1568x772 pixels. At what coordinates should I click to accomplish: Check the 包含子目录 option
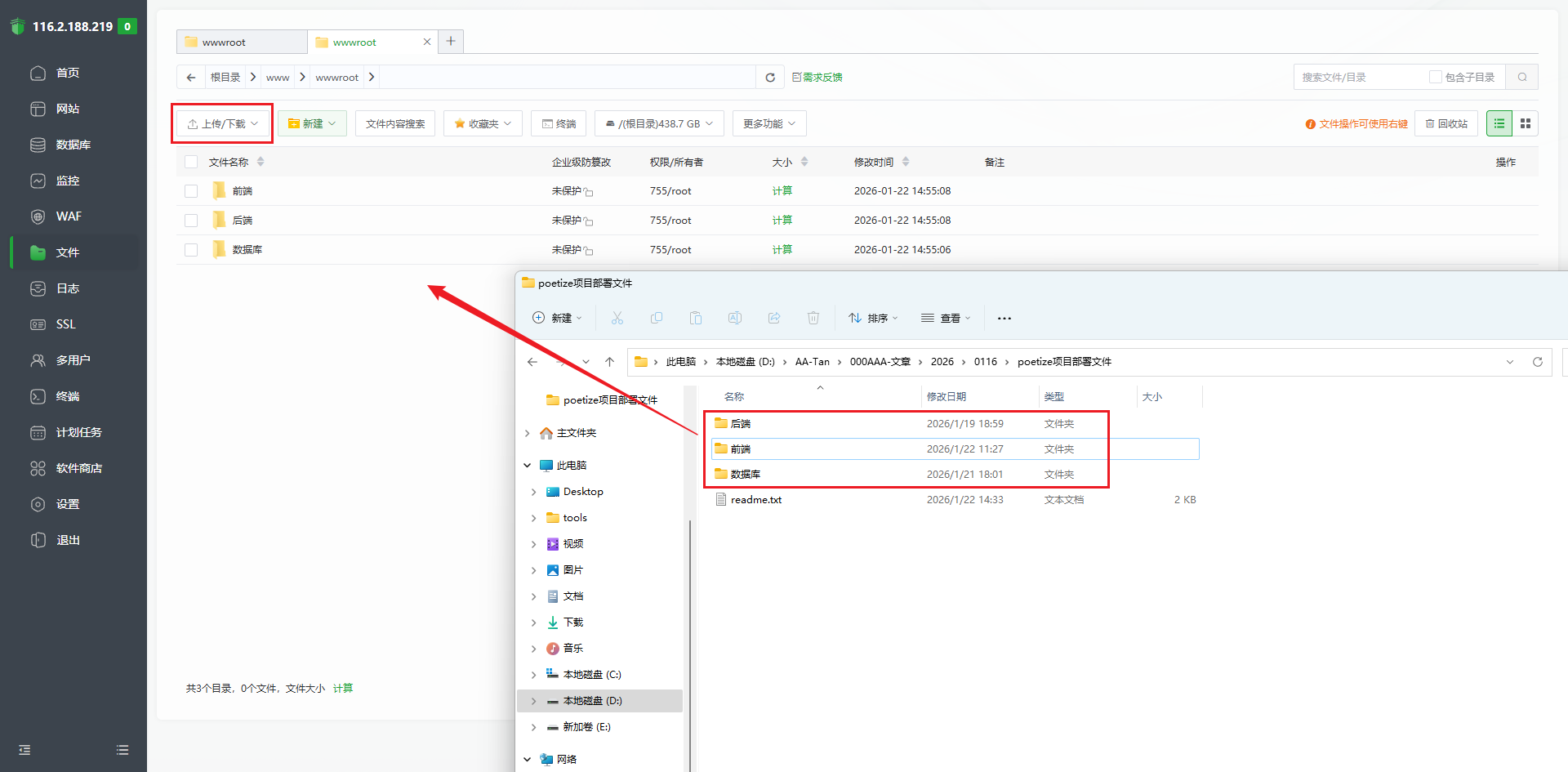1435,78
